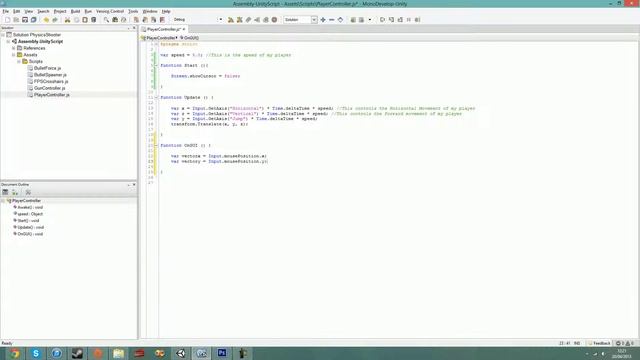Open the Help menu
The height and width of the screenshot is (360, 640).
pyautogui.click(x=166, y=11)
